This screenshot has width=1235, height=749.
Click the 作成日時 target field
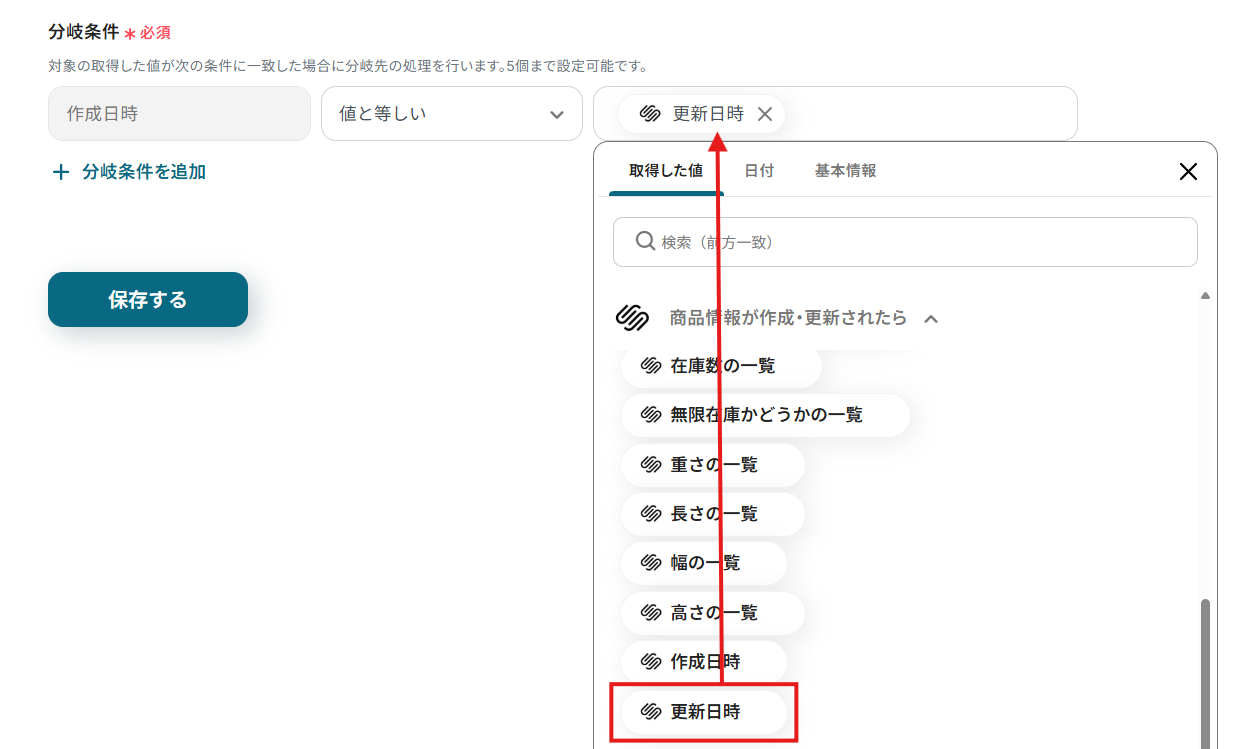tap(179, 113)
